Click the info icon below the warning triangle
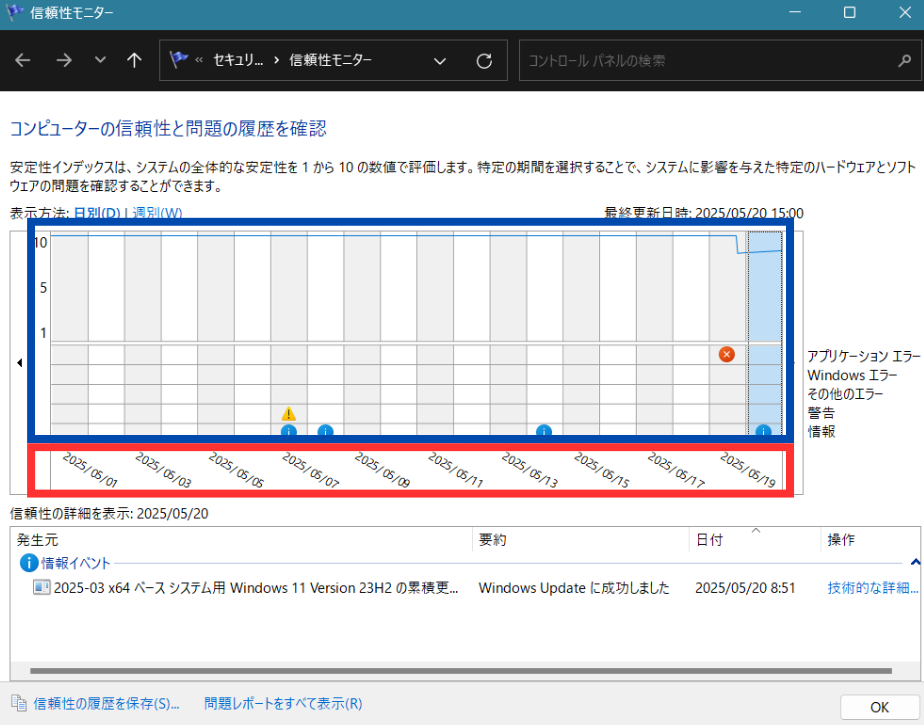Image resolution: width=924 pixels, height=725 pixels. [289, 432]
